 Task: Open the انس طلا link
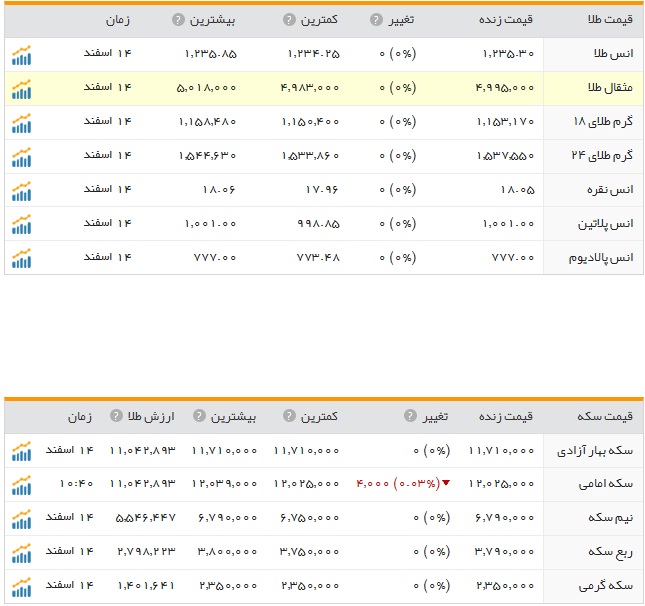pyautogui.click(x=613, y=54)
